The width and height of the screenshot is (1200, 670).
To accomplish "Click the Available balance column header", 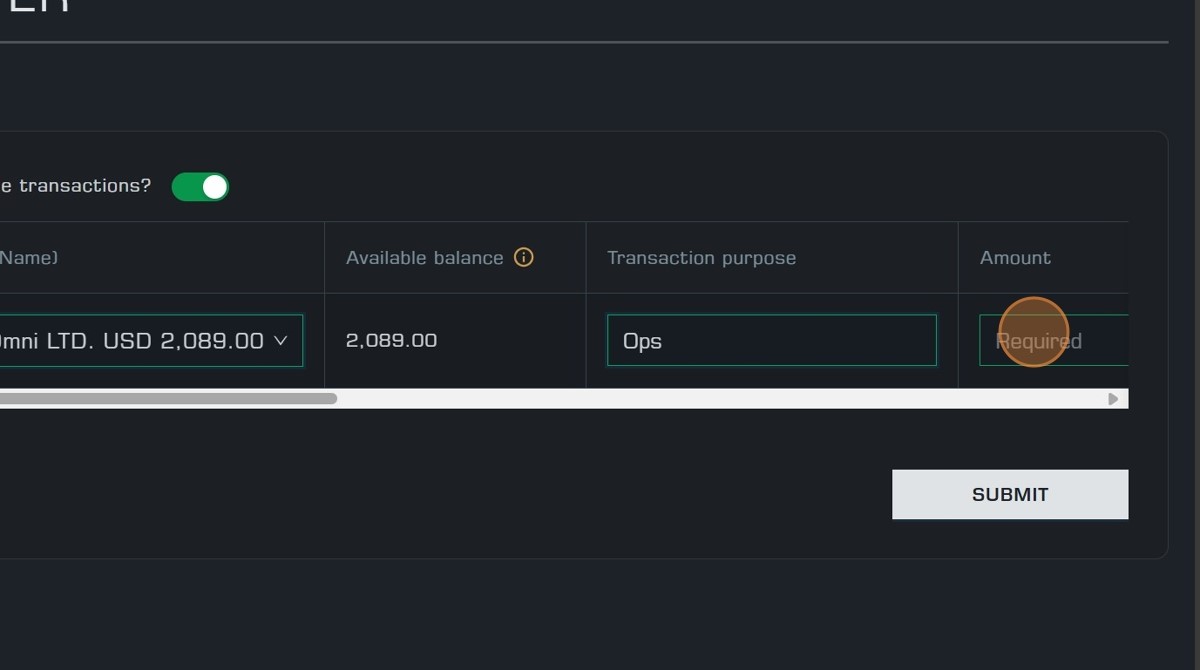I will pyautogui.click(x=424, y=258).
